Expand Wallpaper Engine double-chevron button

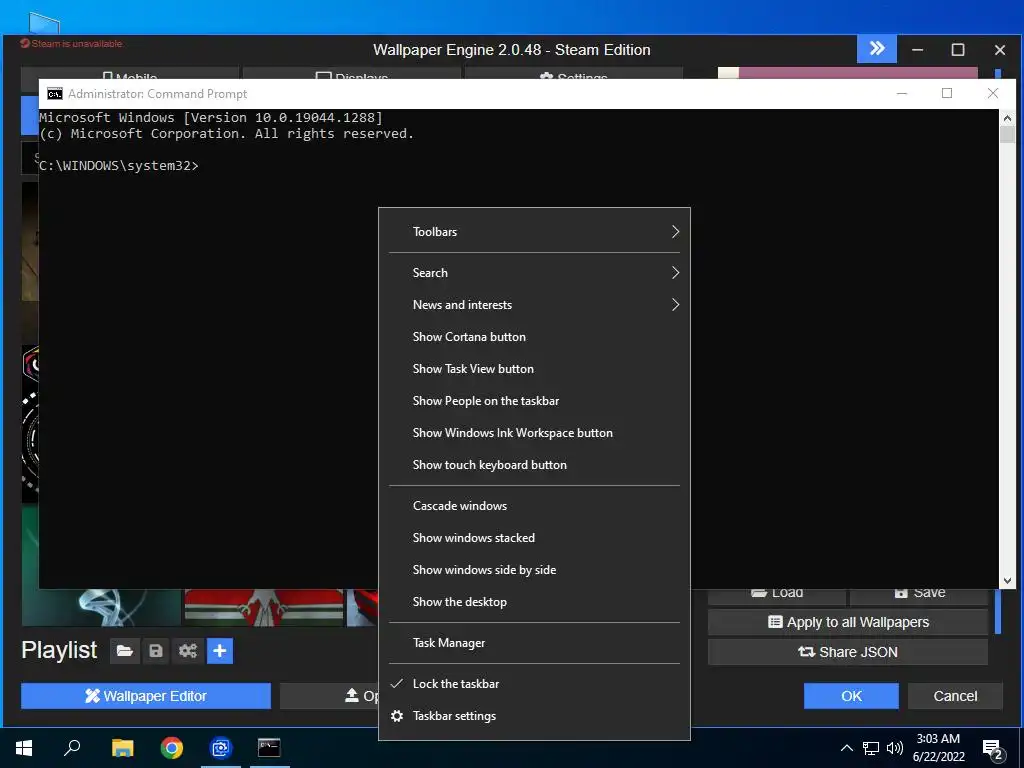[x=876, y=49]
